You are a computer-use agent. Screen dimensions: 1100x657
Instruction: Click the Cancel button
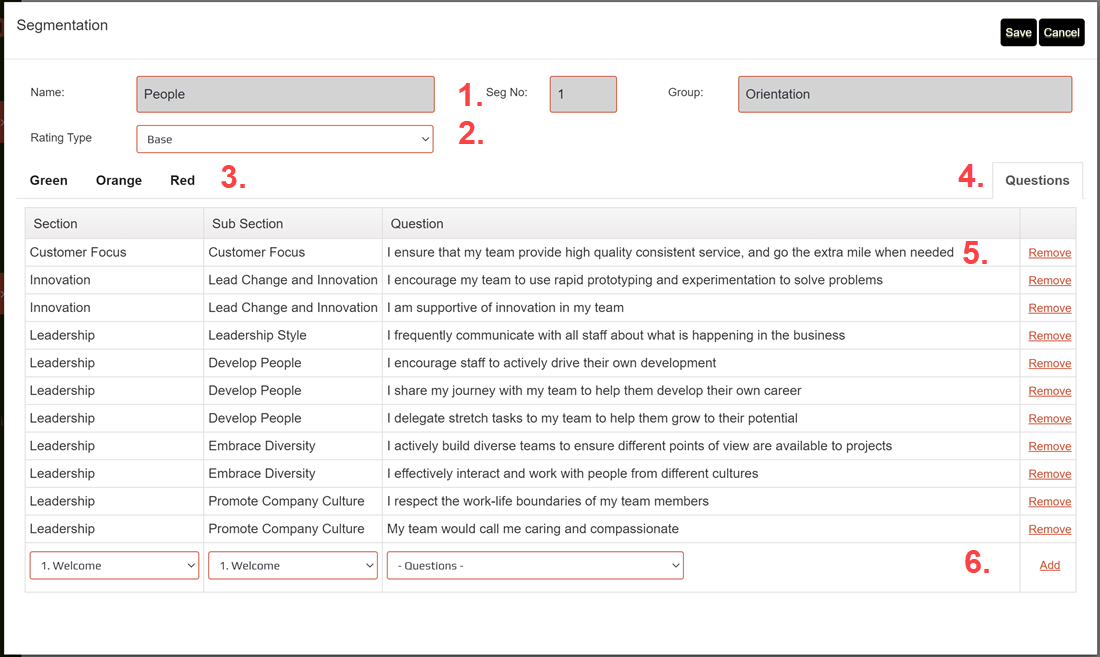(x=1061, y=32)
